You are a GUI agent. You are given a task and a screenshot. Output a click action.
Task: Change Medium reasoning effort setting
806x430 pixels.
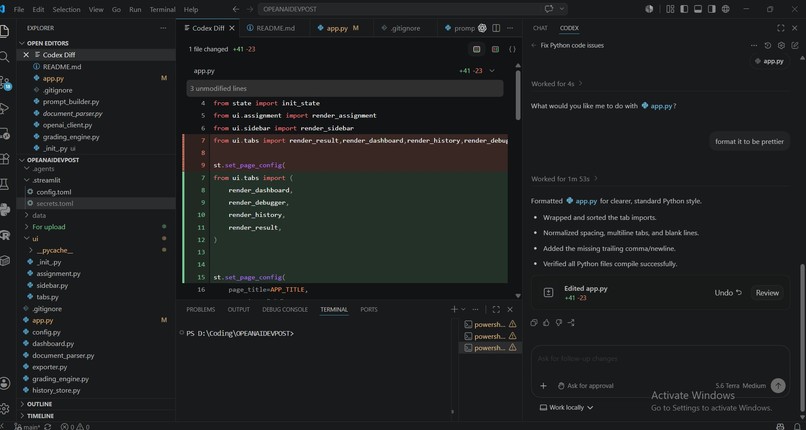754,386
